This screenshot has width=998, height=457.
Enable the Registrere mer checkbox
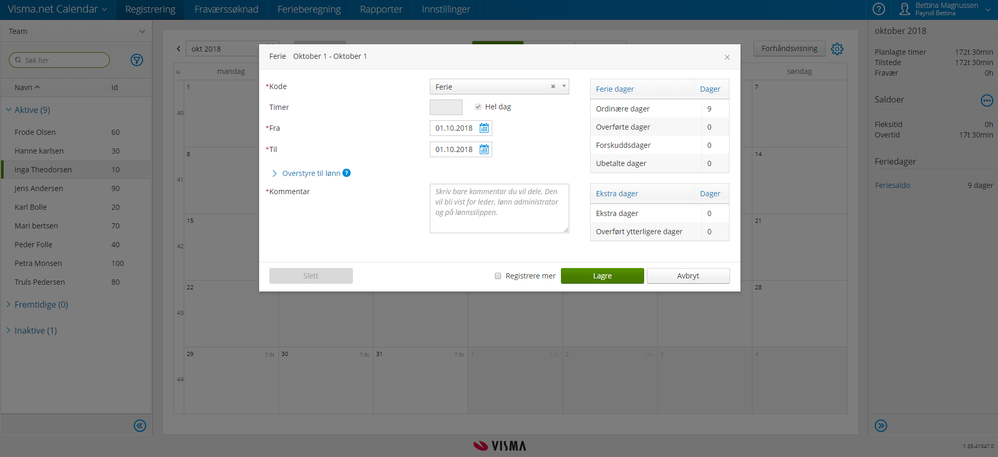coord(498,276)
